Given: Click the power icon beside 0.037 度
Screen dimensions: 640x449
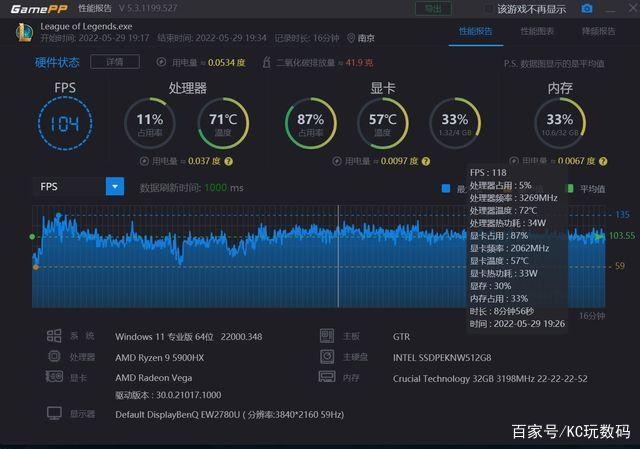Looking at the screenshot, I should 144,161.
